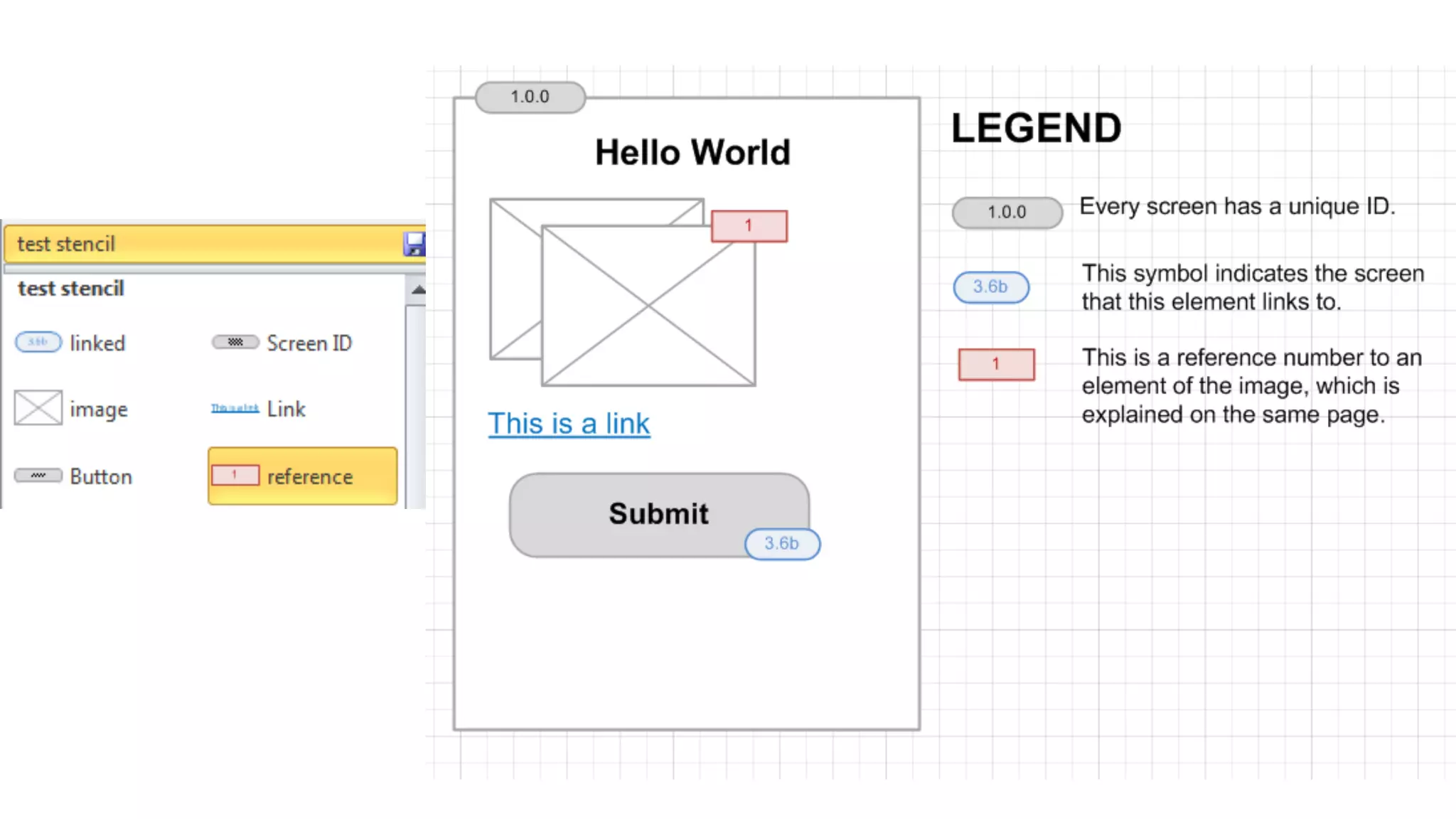Select the linked stencil shape icon
The height and width of the screenshot is (819, 1456).
point(38,342)
